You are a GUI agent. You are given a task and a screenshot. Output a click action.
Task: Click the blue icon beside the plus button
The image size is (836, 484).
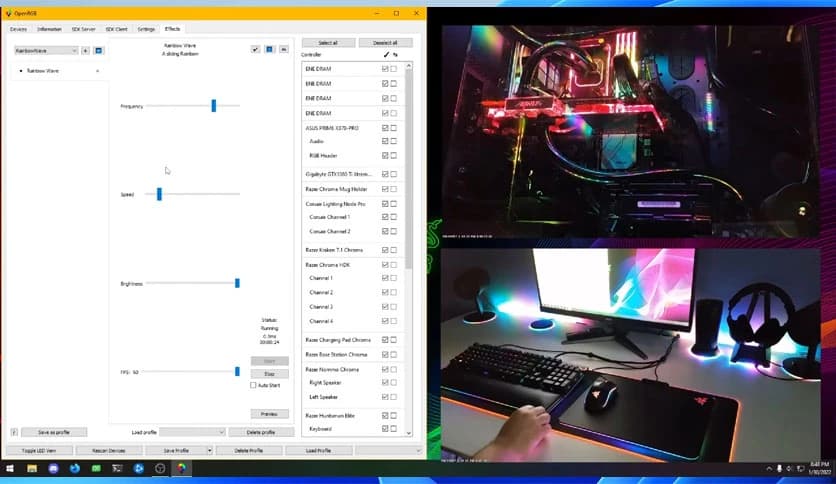(x=98, y=51)
